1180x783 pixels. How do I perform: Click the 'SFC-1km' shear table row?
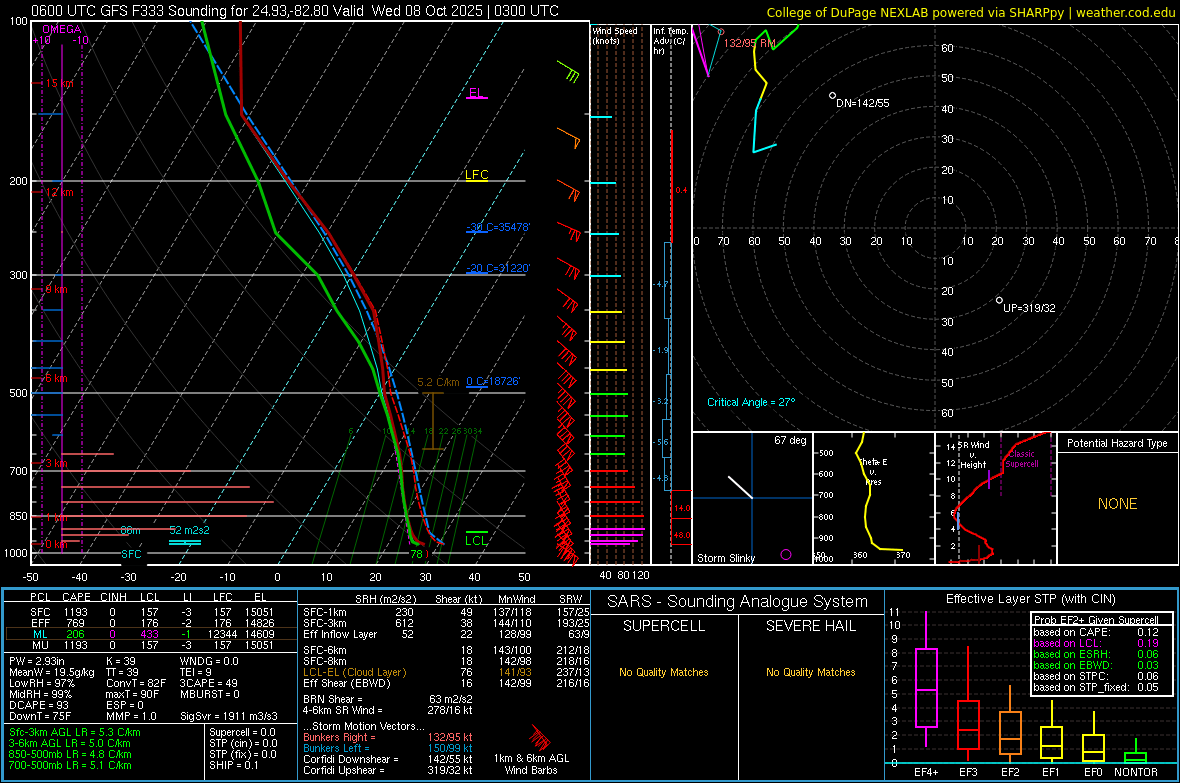[x=444, y=612]
